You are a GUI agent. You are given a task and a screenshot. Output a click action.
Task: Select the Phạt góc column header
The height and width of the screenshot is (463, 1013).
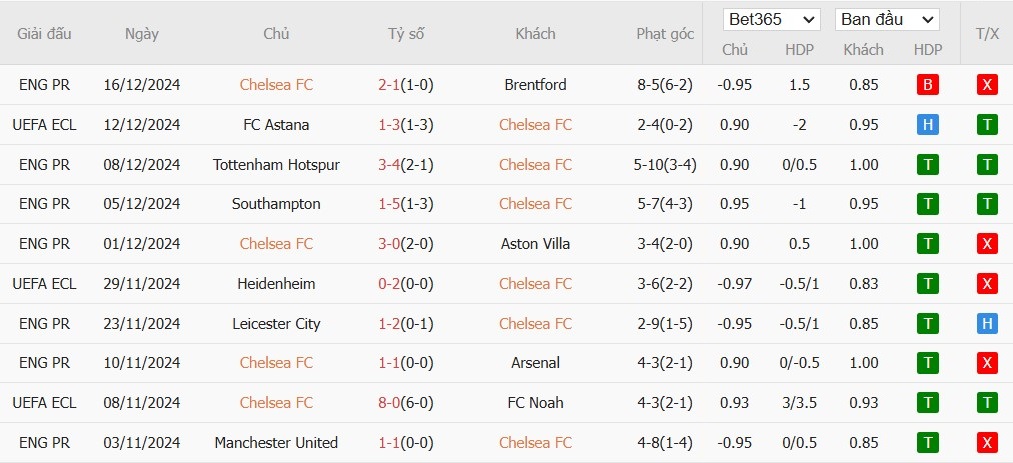tap(665, 34)
